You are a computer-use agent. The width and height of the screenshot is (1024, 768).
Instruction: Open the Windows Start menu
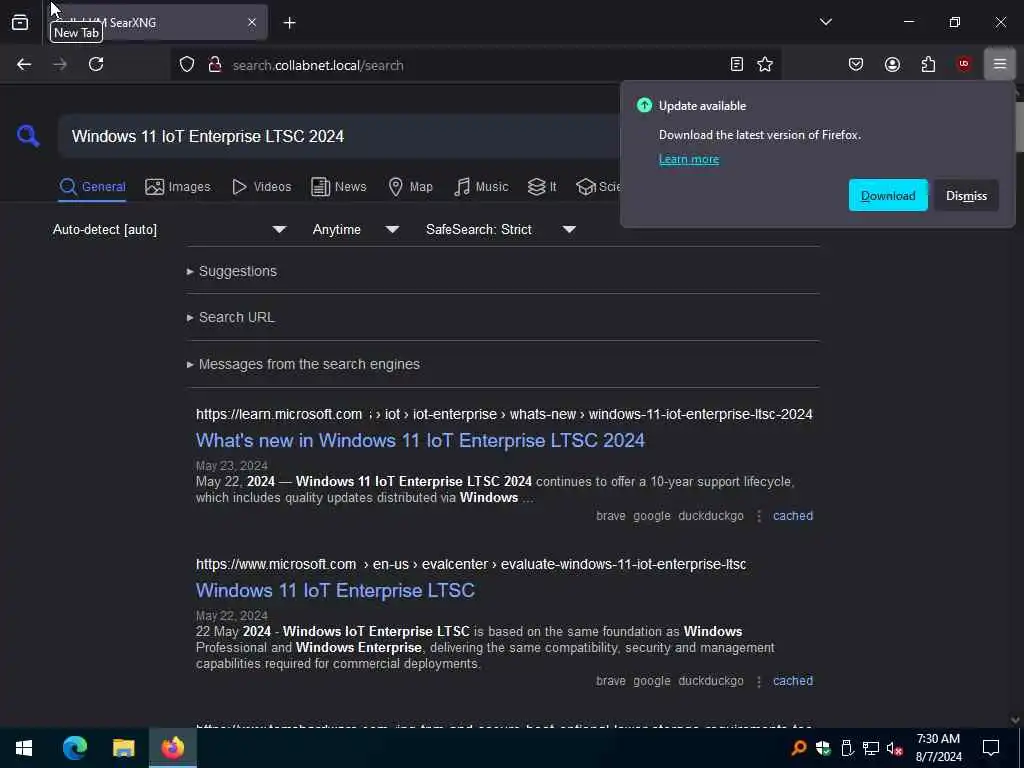click(24, 747)
